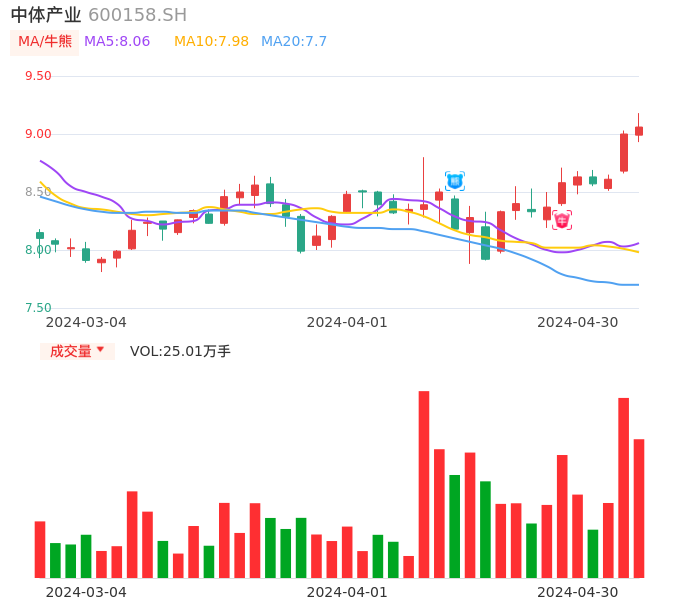Click the 2024-04-01 date on price axis
The height and width of the screenshot is (606, 686).
coord(347,322)
